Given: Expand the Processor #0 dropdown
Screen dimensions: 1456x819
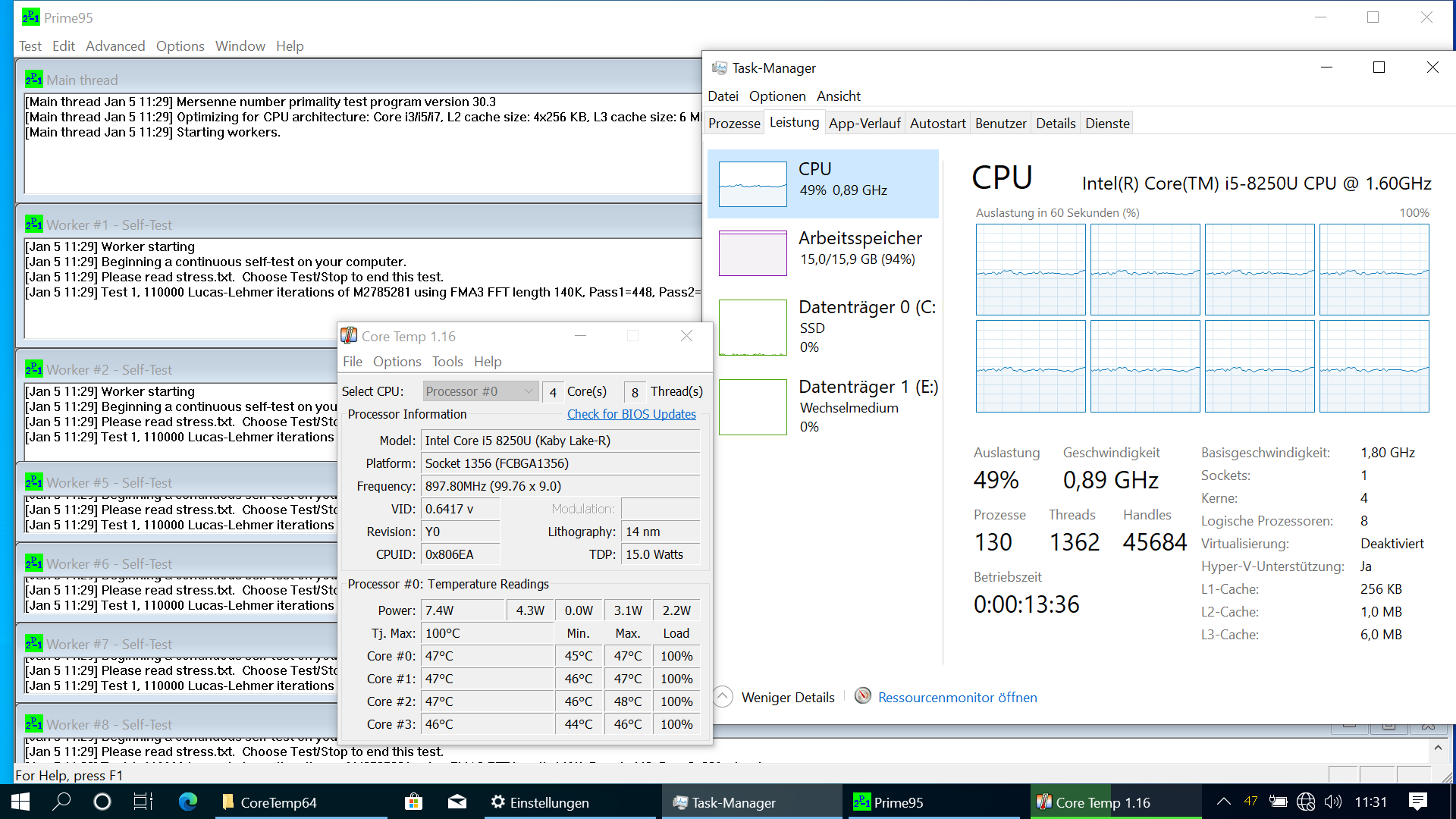Looking at the screenshot, I should click(529, 391).
